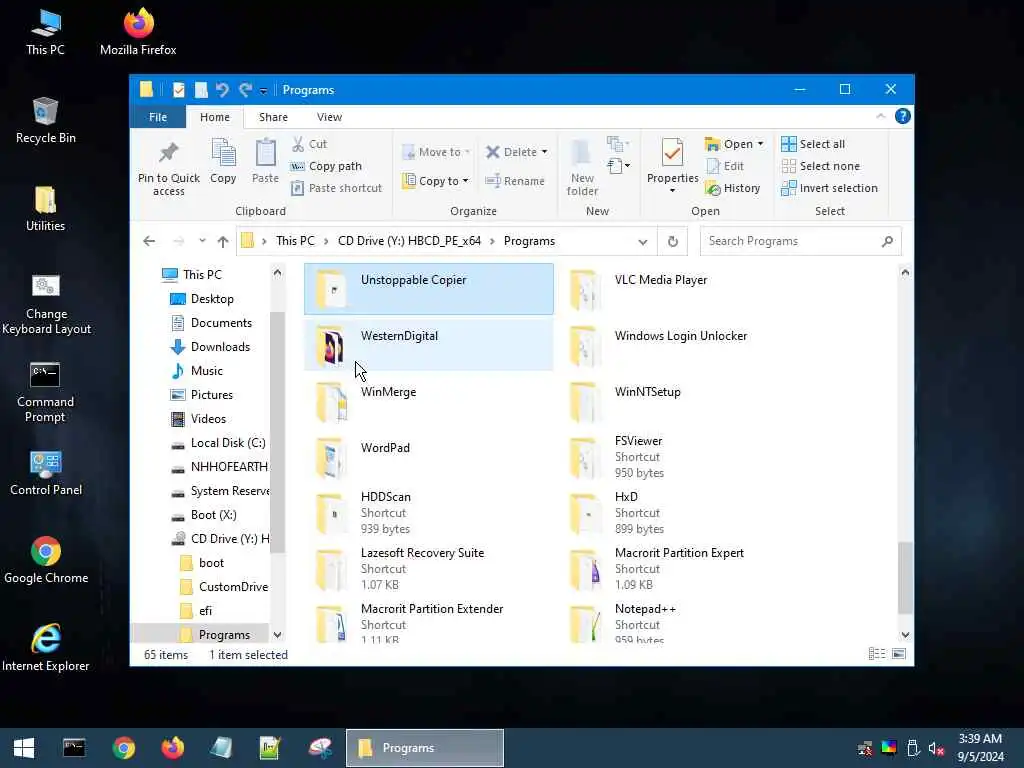Expand the Delete dropdown arrow
Image resolution: width=1024 pixels, height=768 pixels.
[545, 152]
